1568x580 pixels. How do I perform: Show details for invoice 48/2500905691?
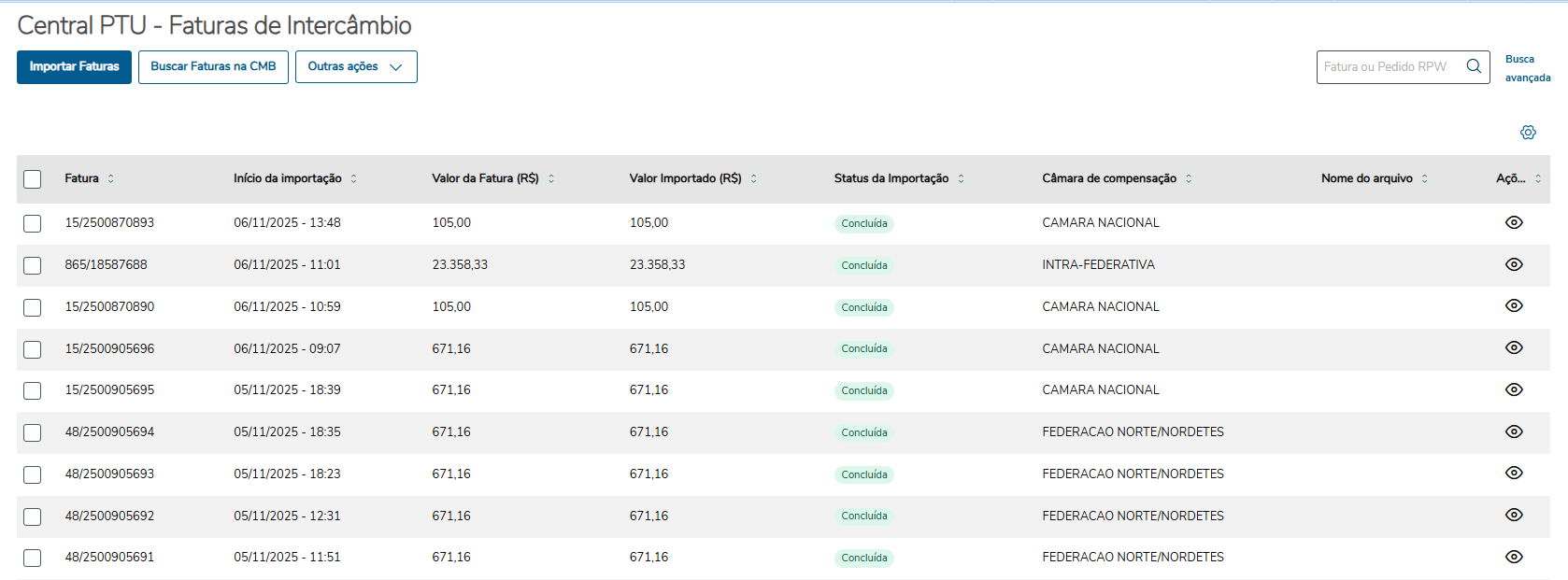pyautogui.click(x=1514, y=557)
